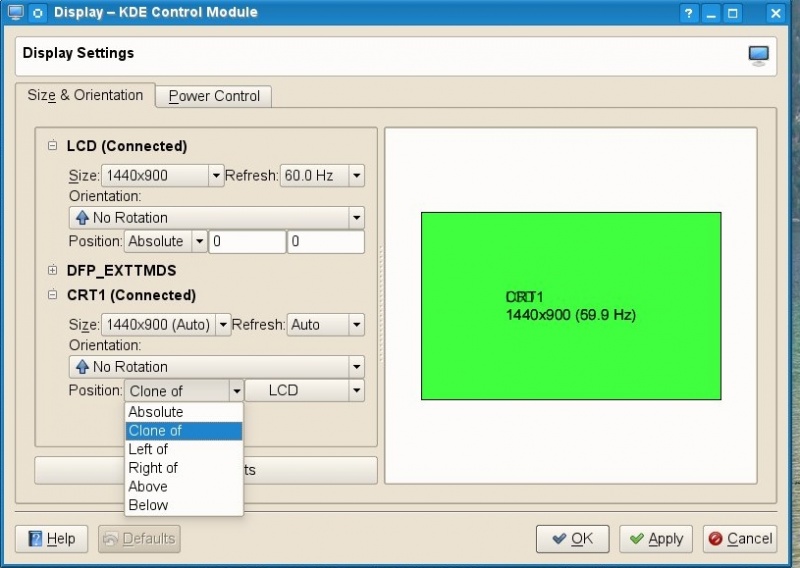Collapse the LCD (Connected) section

[x=53, y=146]
